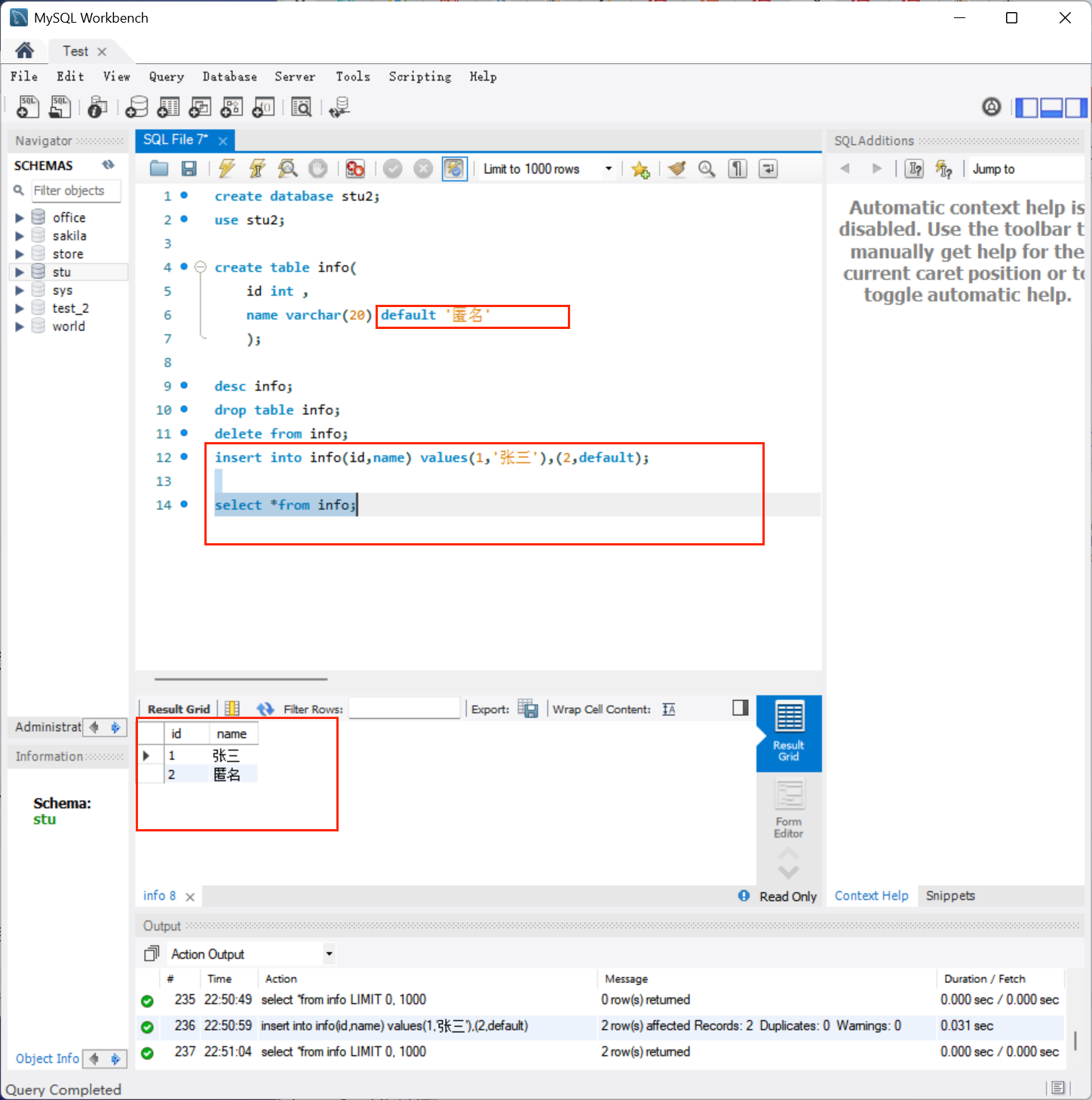The width and height of the screenshot is (1092, 1100).
Task: Execute the selected SQL statements
Action: (x=226, y=169)
